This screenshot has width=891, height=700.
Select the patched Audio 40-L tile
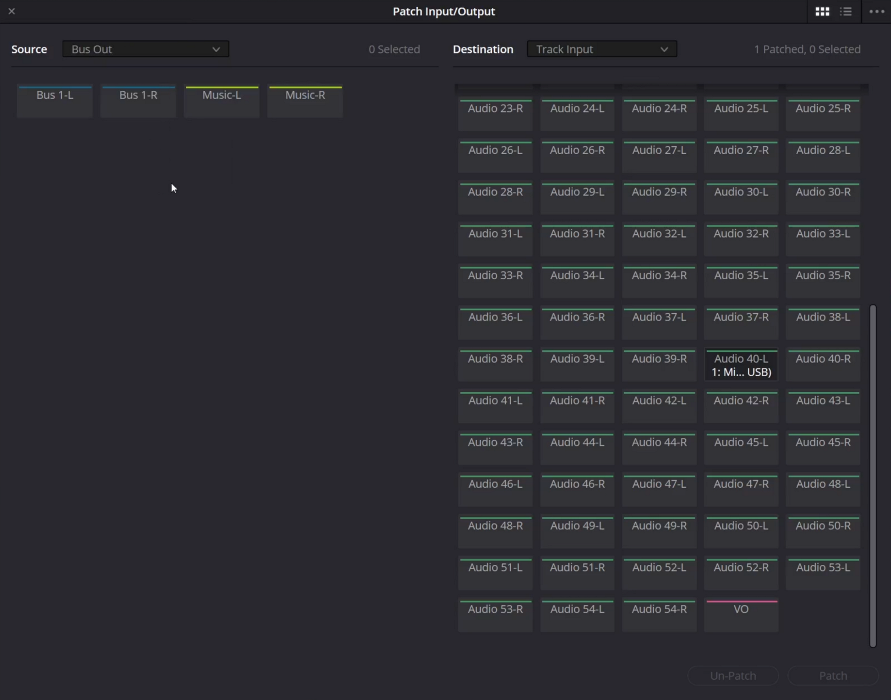tap(741, 365)
